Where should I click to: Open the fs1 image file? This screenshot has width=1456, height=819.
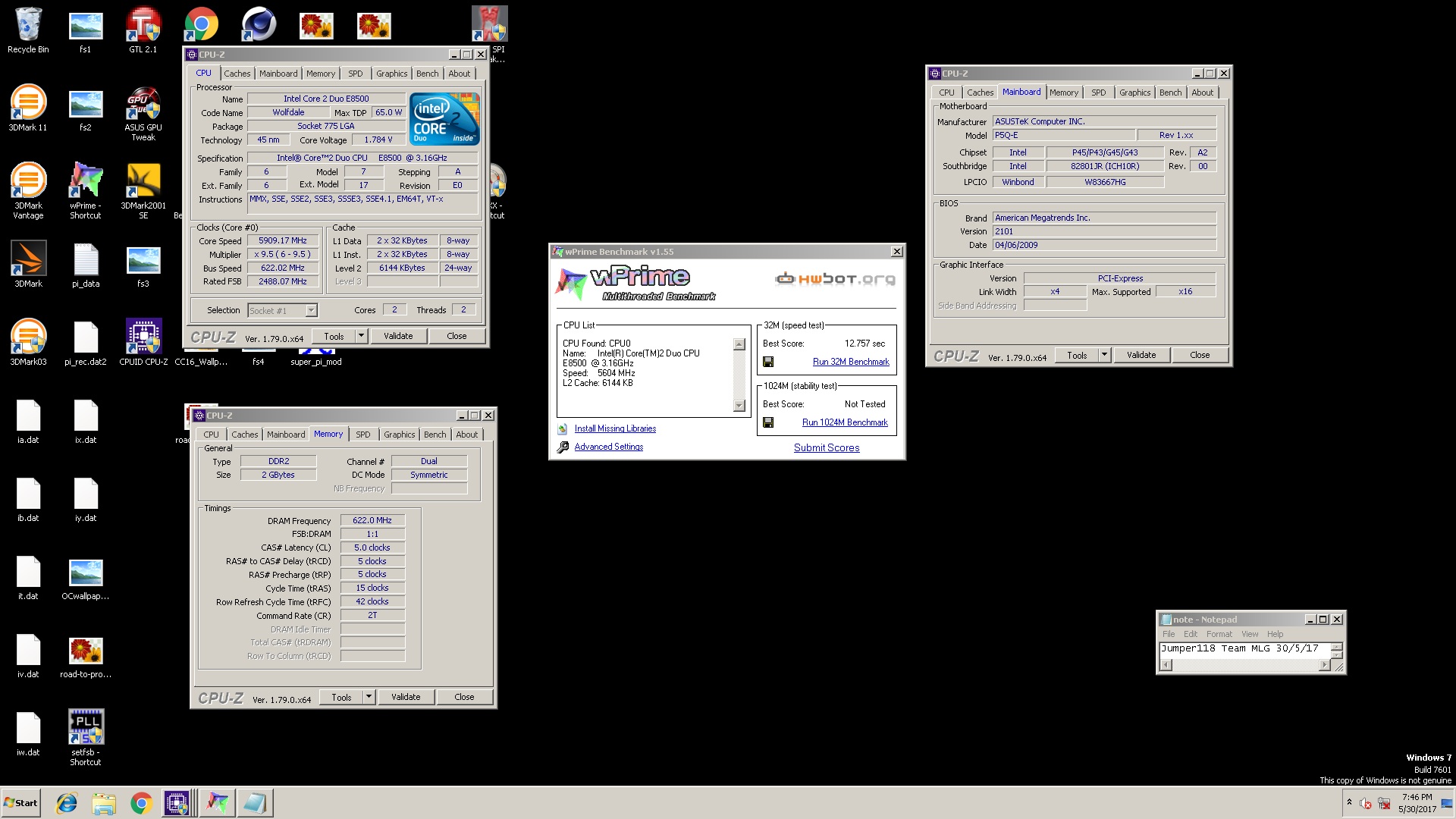click(86, 32)
